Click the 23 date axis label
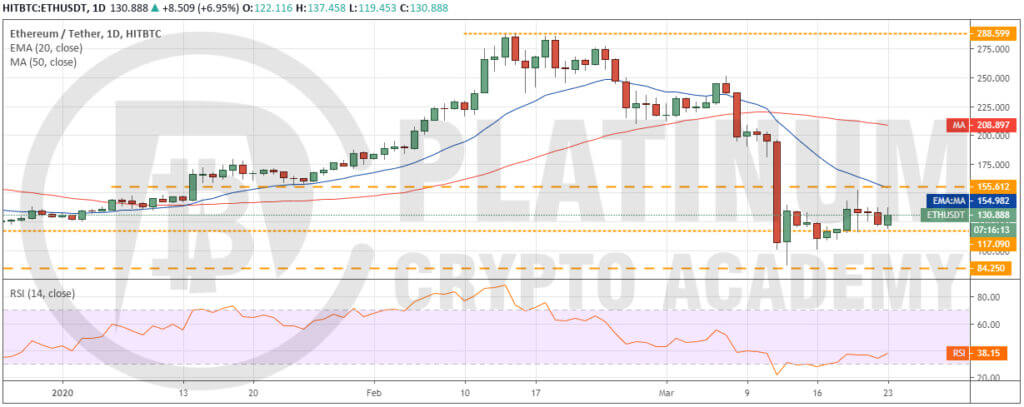 888,394
